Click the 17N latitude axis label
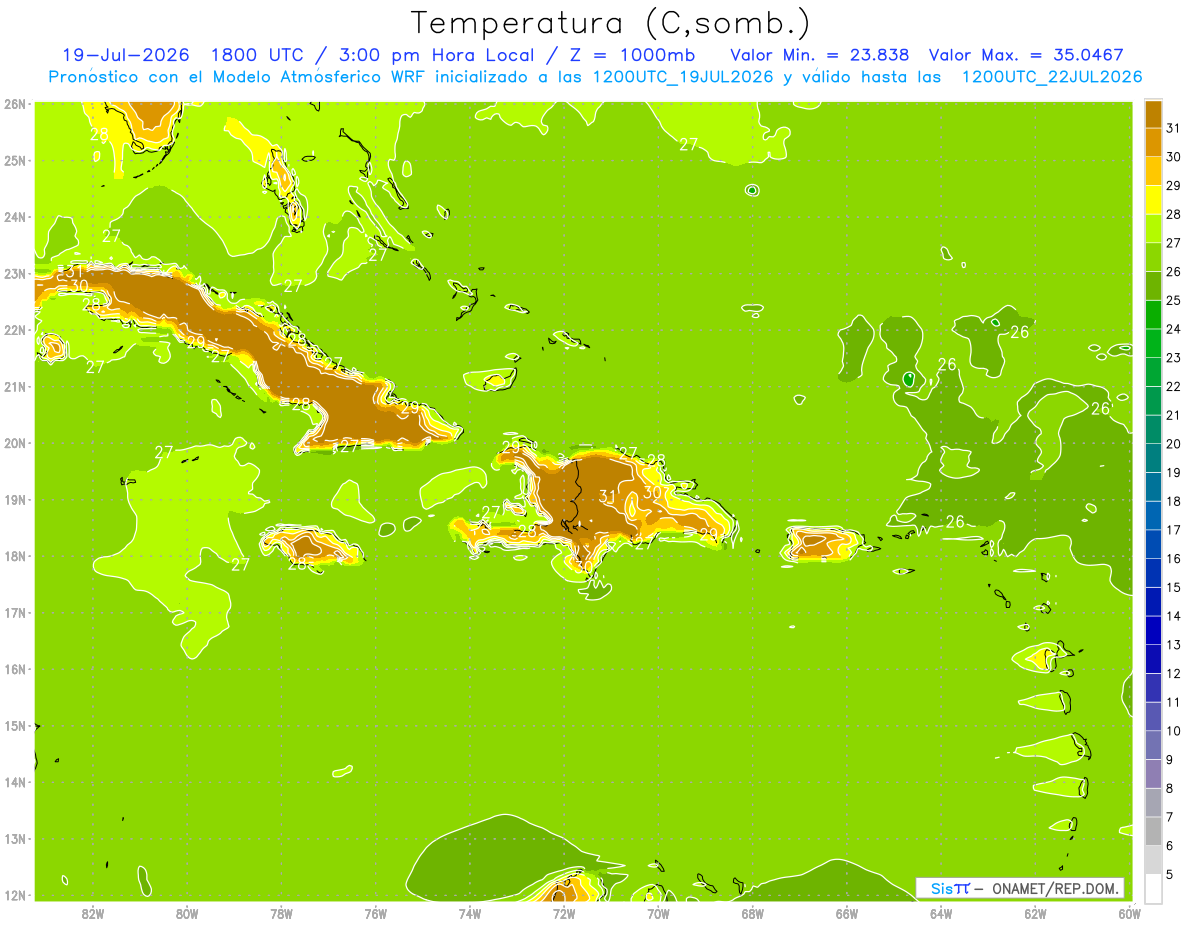The width and height of the screenshot is (1200, 927). pyautogui.click(x=15, y=612)
